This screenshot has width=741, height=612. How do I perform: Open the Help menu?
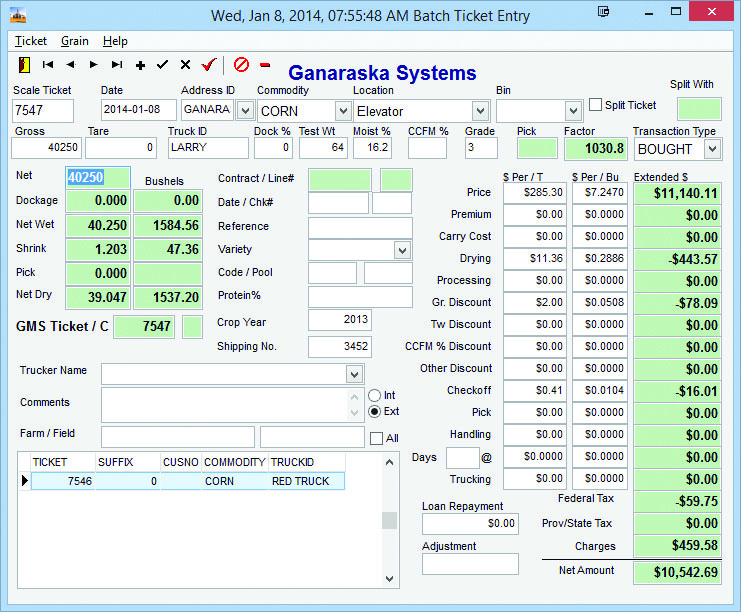point(115,41)
